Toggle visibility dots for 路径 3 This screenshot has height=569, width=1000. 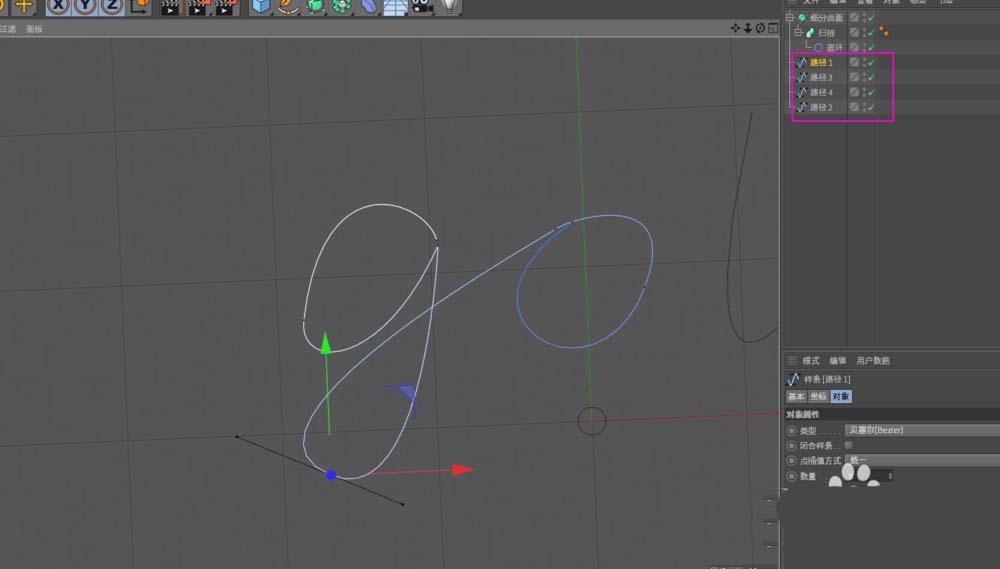[863, 77]
